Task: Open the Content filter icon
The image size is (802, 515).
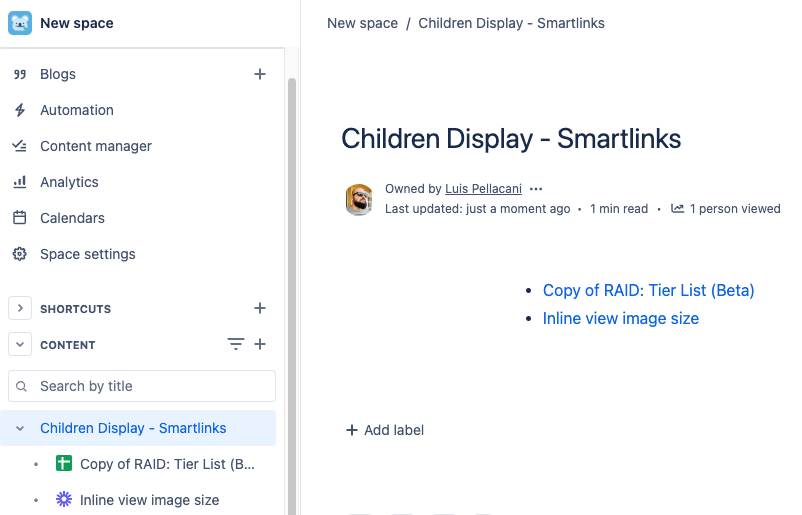Action: pos(236,344)
